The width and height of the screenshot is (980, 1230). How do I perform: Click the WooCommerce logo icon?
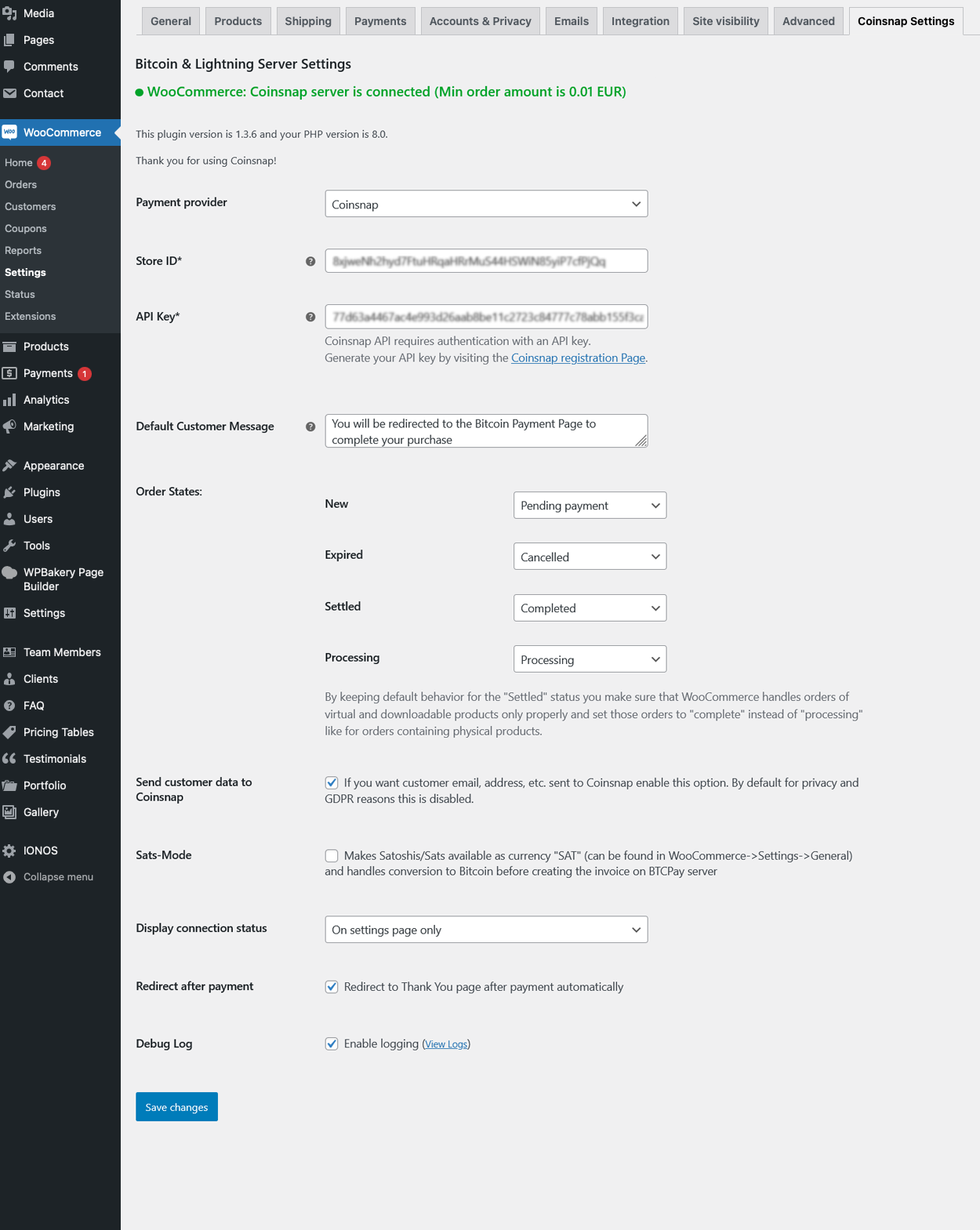tap(9, 132)
